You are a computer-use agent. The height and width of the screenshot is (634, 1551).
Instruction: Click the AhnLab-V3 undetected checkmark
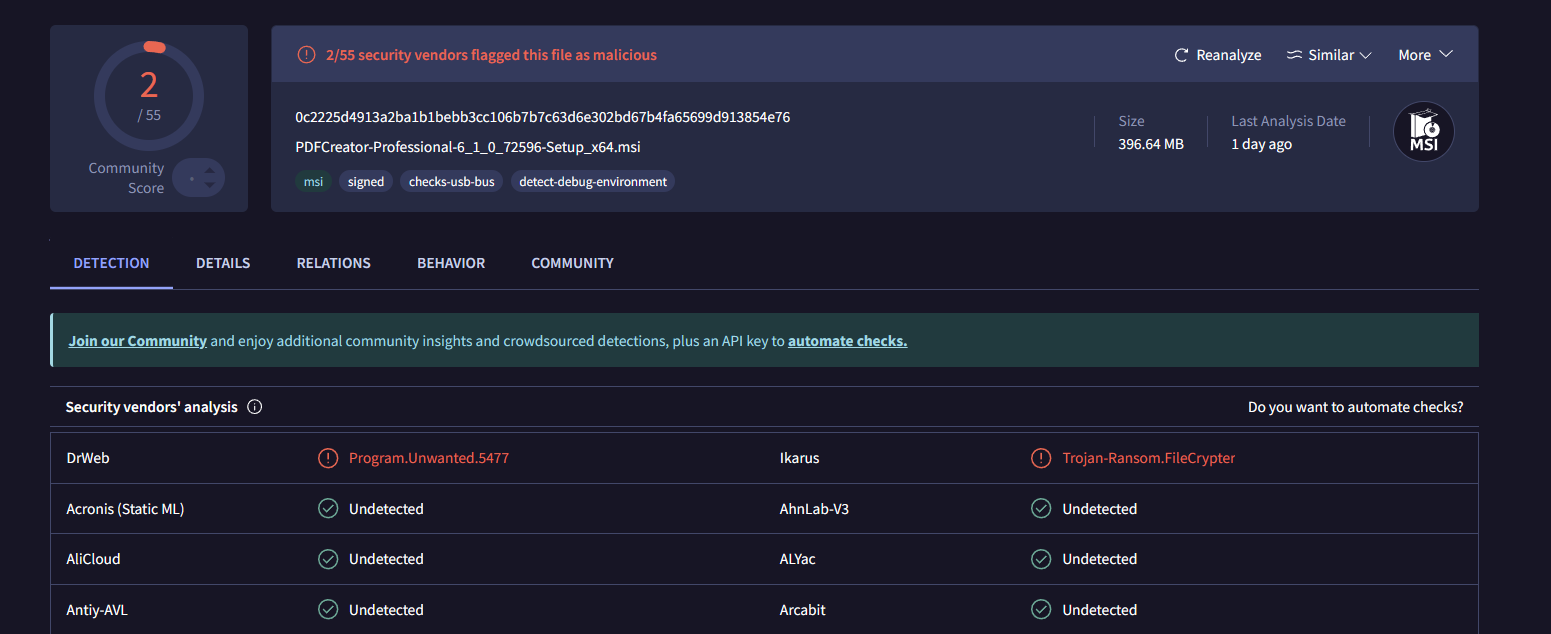(1041, 509)
